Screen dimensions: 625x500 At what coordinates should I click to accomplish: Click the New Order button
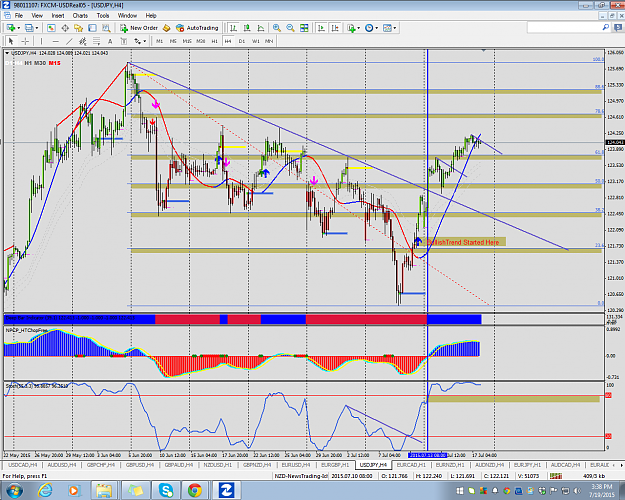139,28
